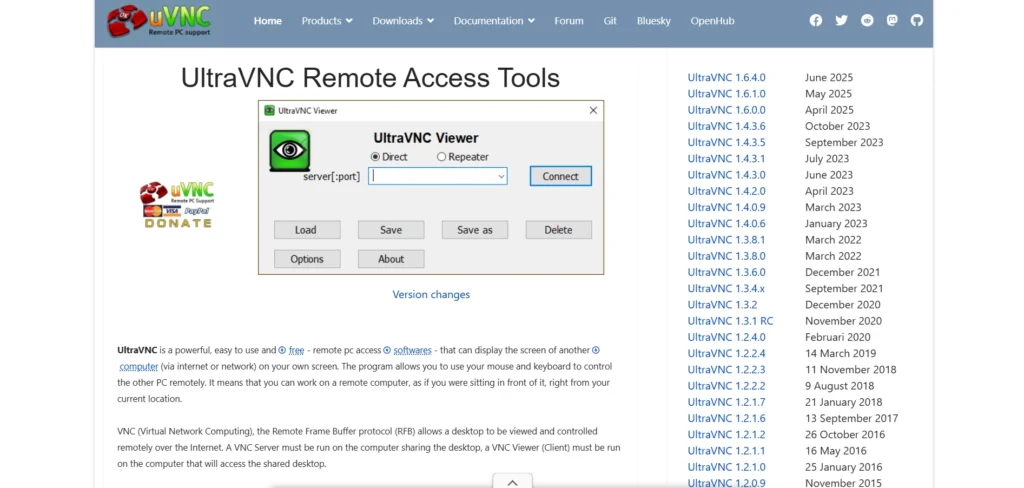Open the Reddit social icon
The image size is (1024, 488).
click(x=867, y=20)
